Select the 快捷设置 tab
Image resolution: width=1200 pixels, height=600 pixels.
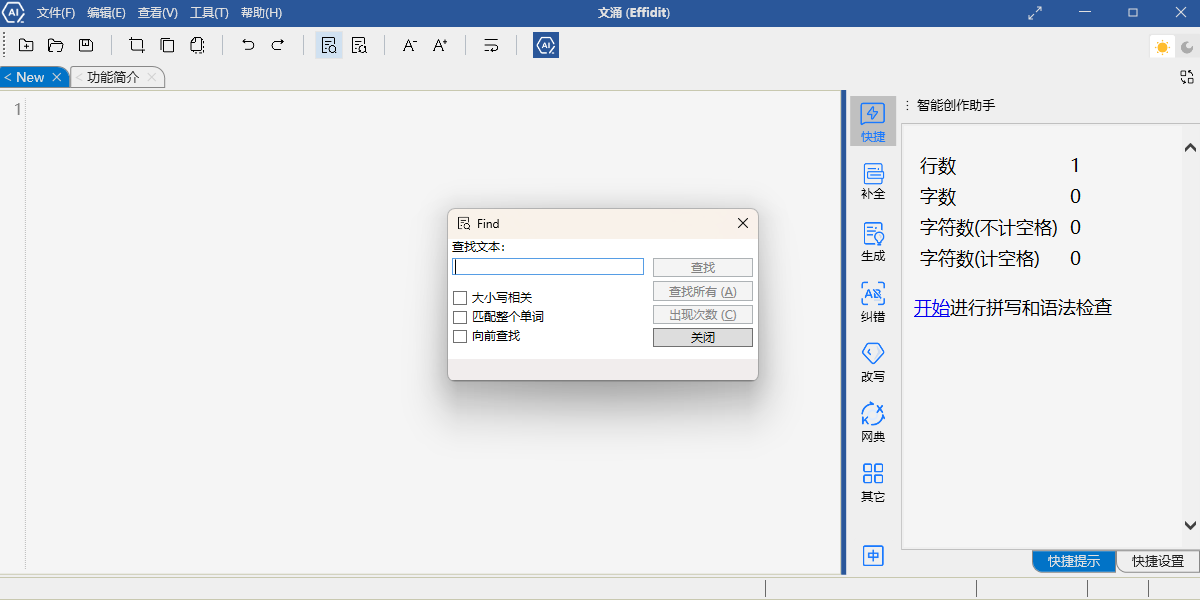(1157, 562)
